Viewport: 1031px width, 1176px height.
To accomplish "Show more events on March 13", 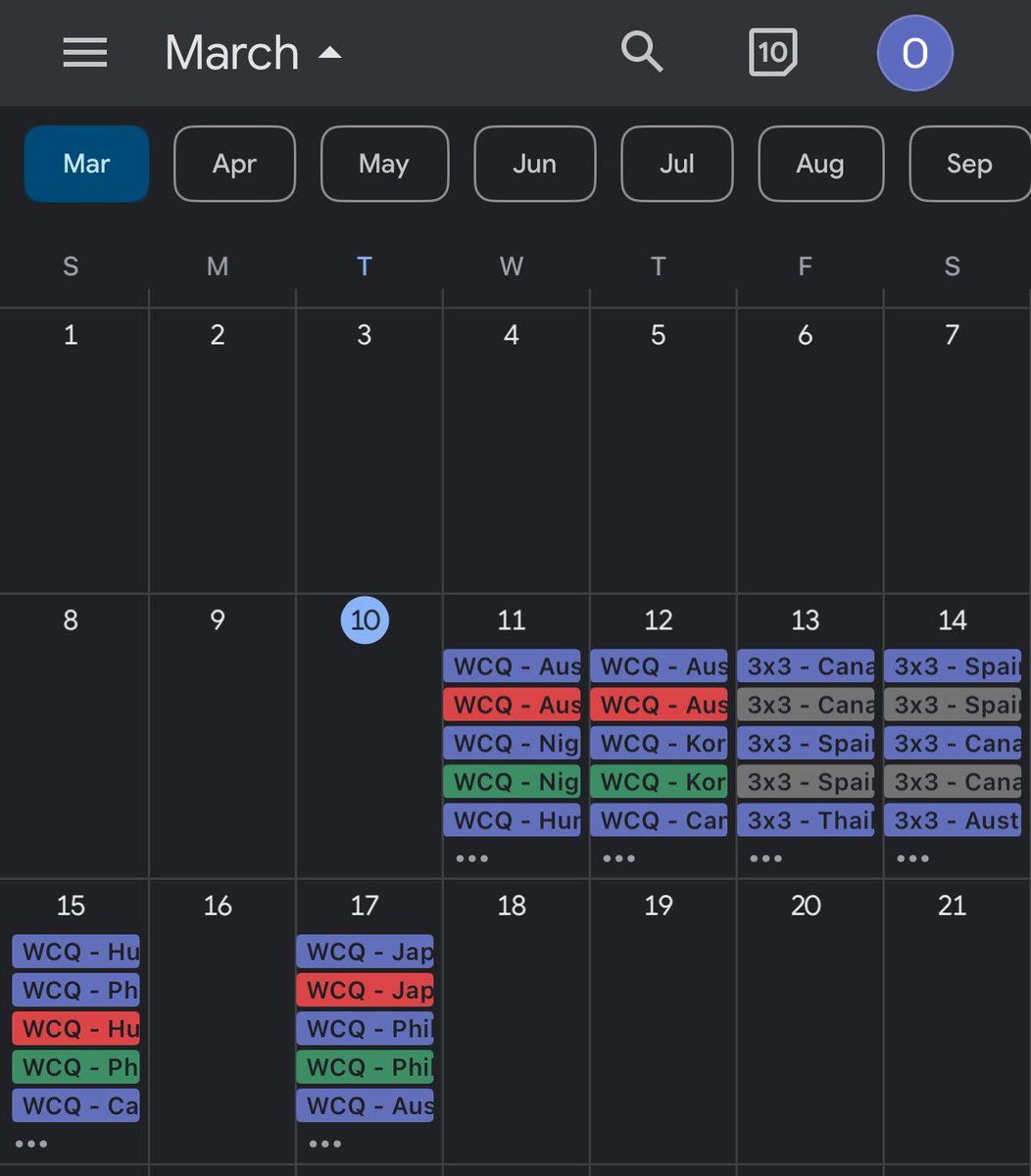I will coord(765,858).
